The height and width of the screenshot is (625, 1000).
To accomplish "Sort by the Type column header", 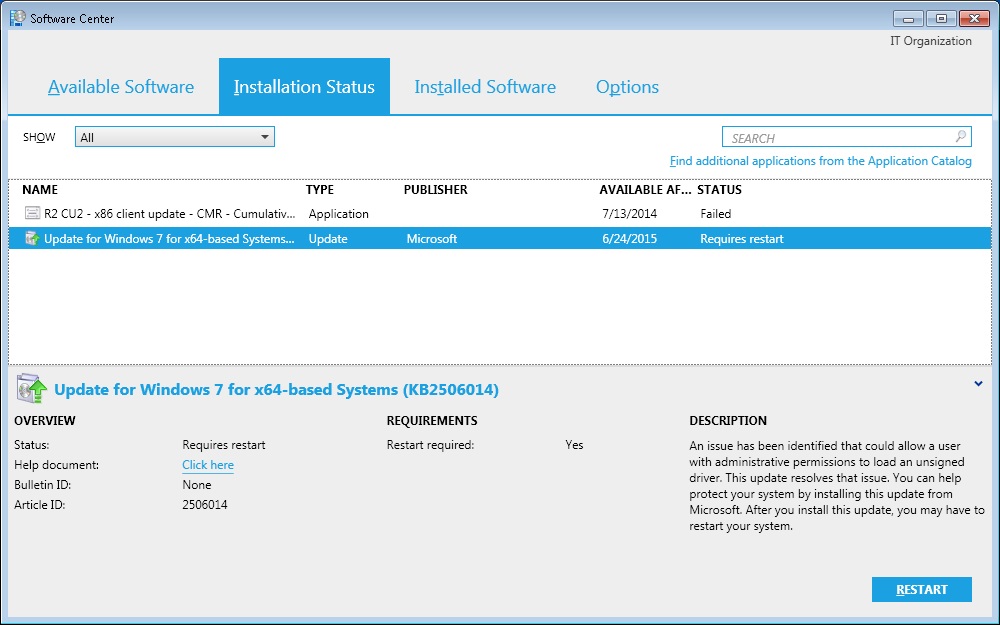I will click(x=320, y=189).
